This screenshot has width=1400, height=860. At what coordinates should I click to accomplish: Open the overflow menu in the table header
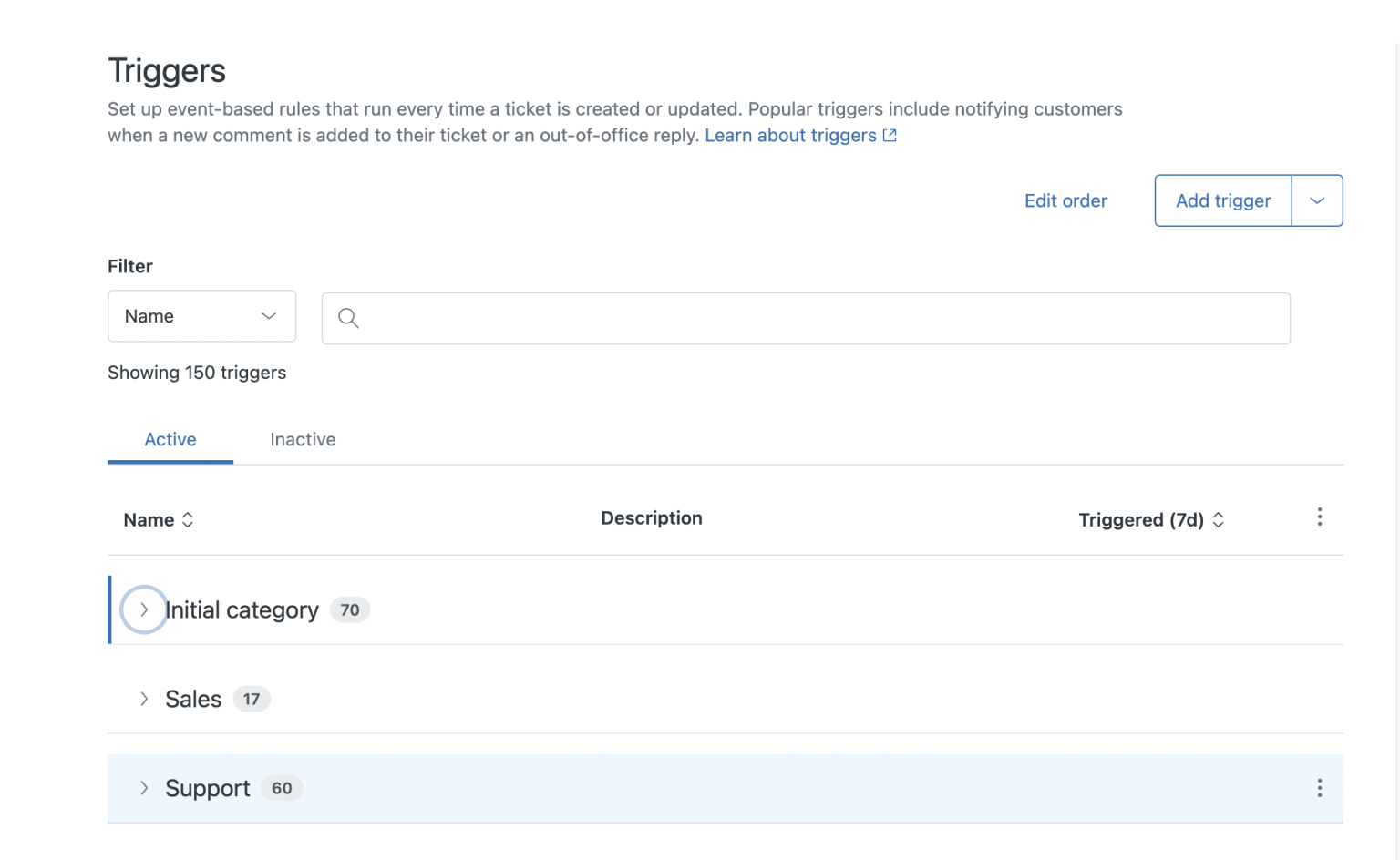coord(1319,517)
